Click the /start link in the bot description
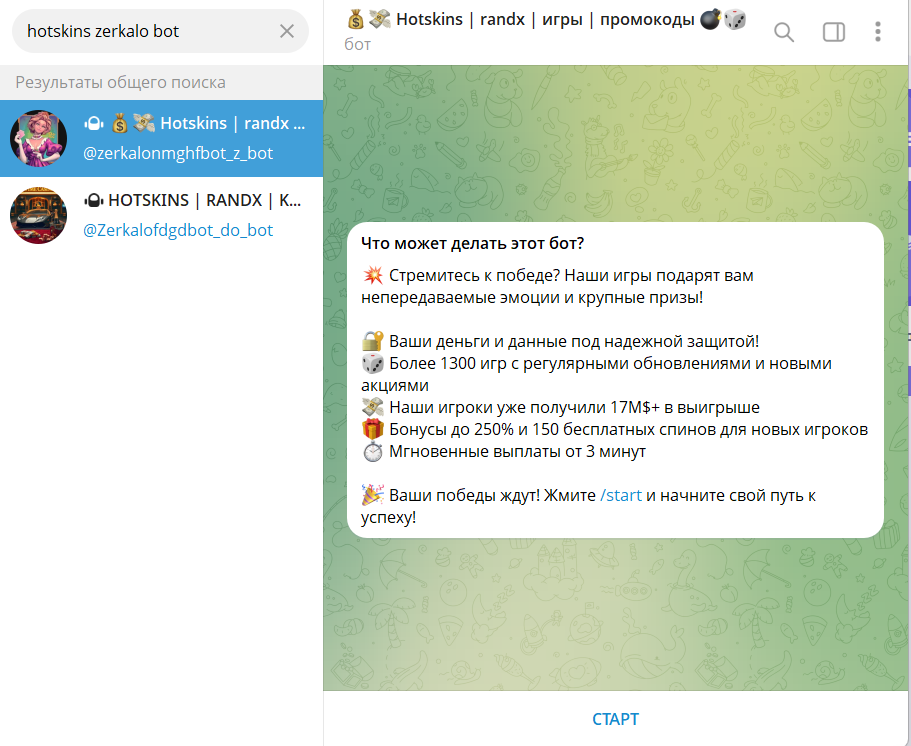 (x=620, y=495)
